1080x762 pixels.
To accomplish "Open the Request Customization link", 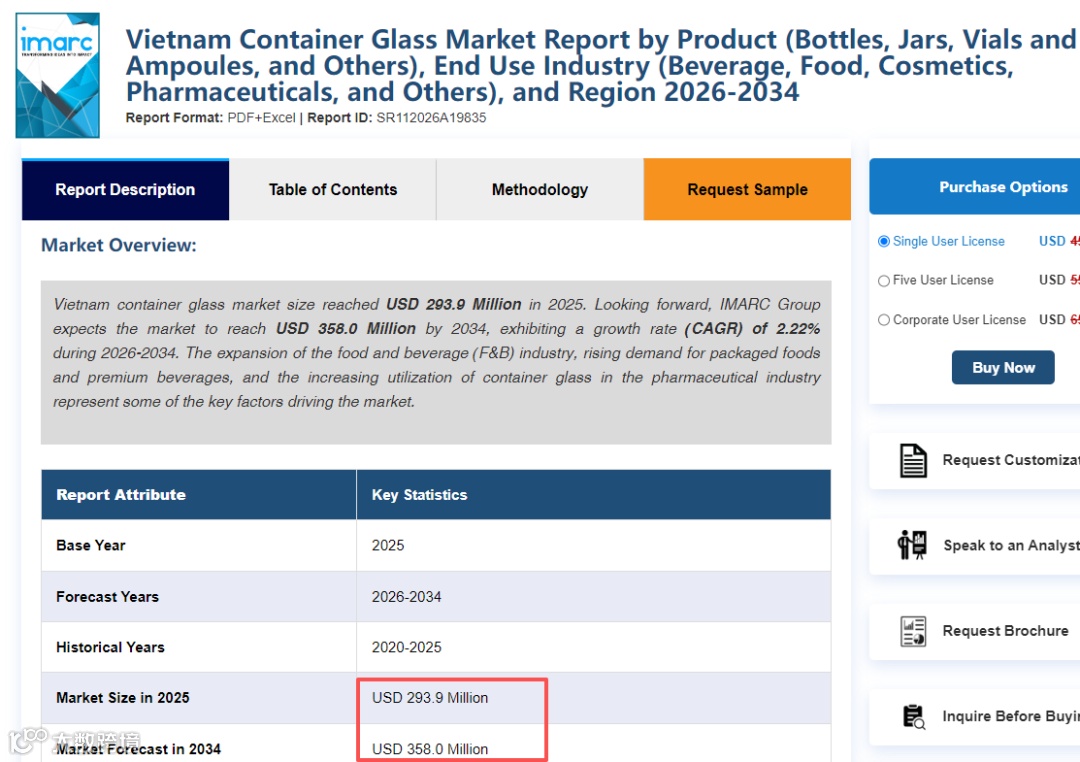I will (1010, 460).
